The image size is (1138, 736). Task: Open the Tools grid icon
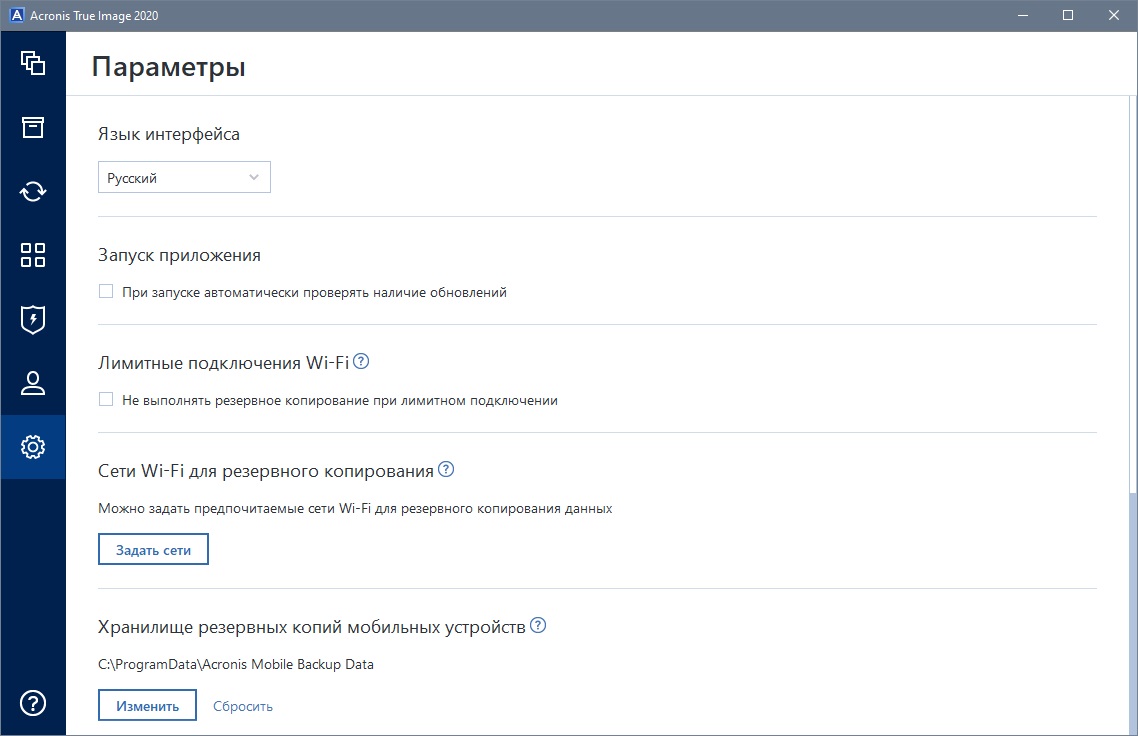pos(33,255)
